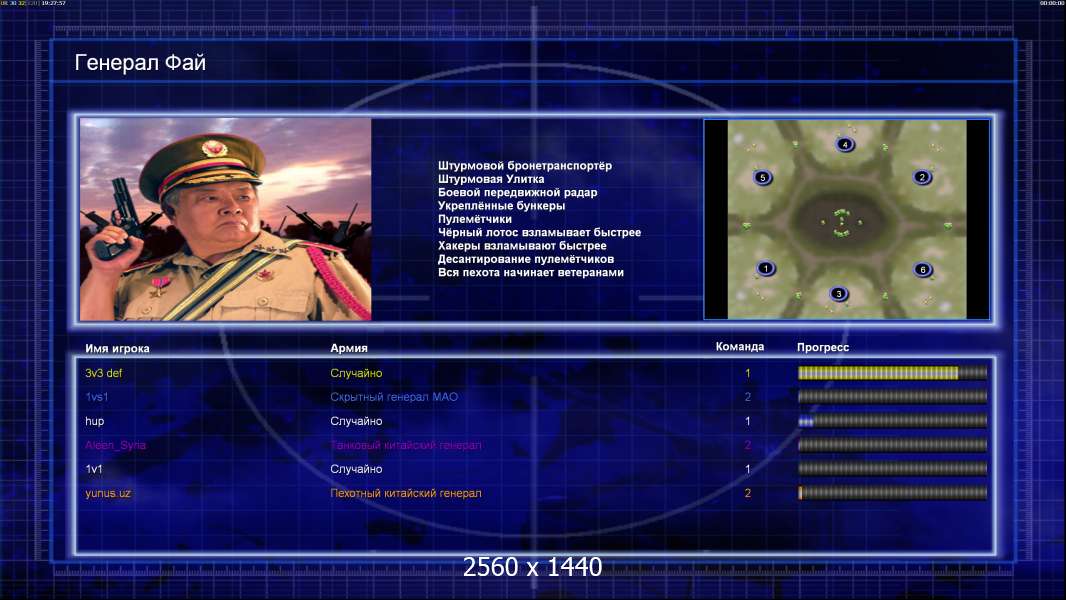The height and width of the screenshot is (600, 1066).
Task: Click player name '1v1'
Action: click(x=94, y=469)
